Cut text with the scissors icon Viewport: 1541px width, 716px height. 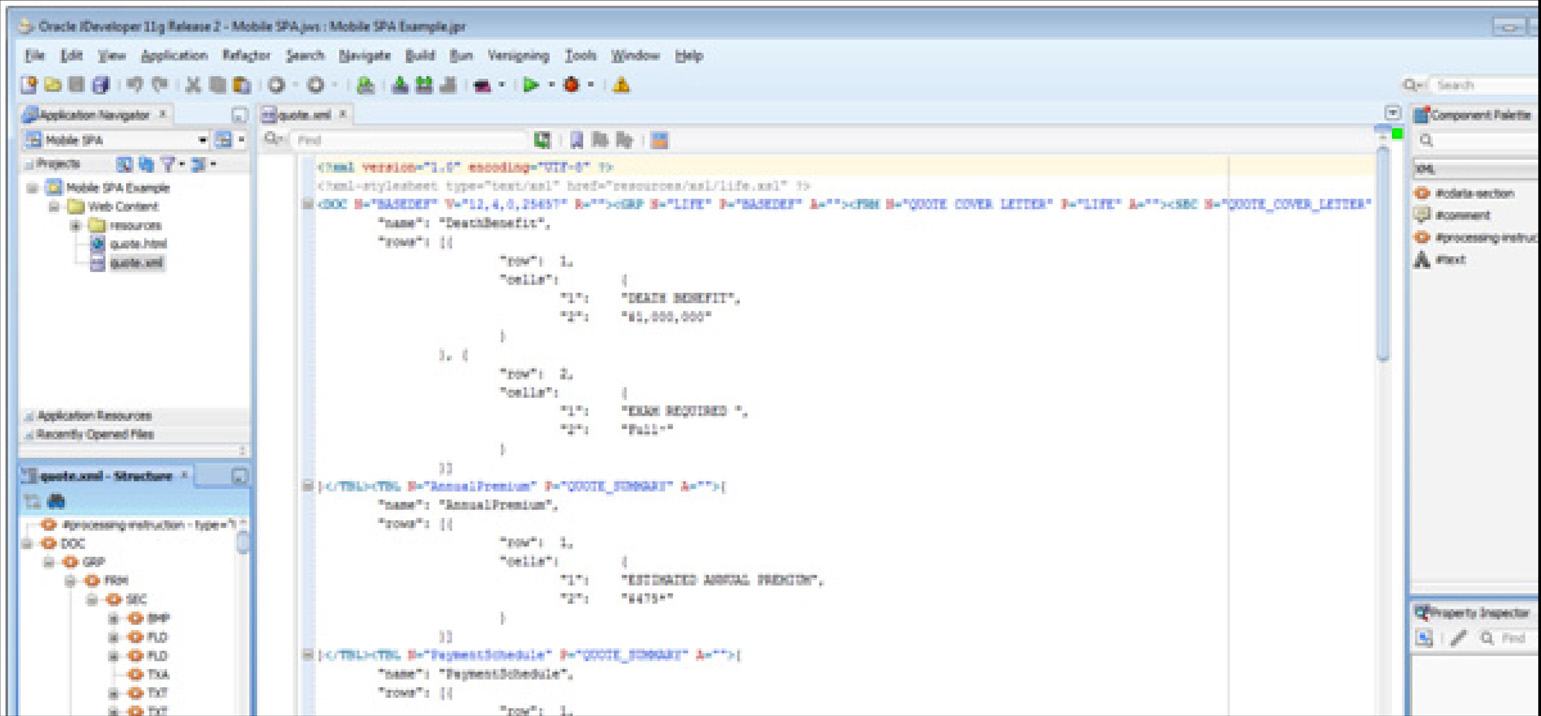191,83
